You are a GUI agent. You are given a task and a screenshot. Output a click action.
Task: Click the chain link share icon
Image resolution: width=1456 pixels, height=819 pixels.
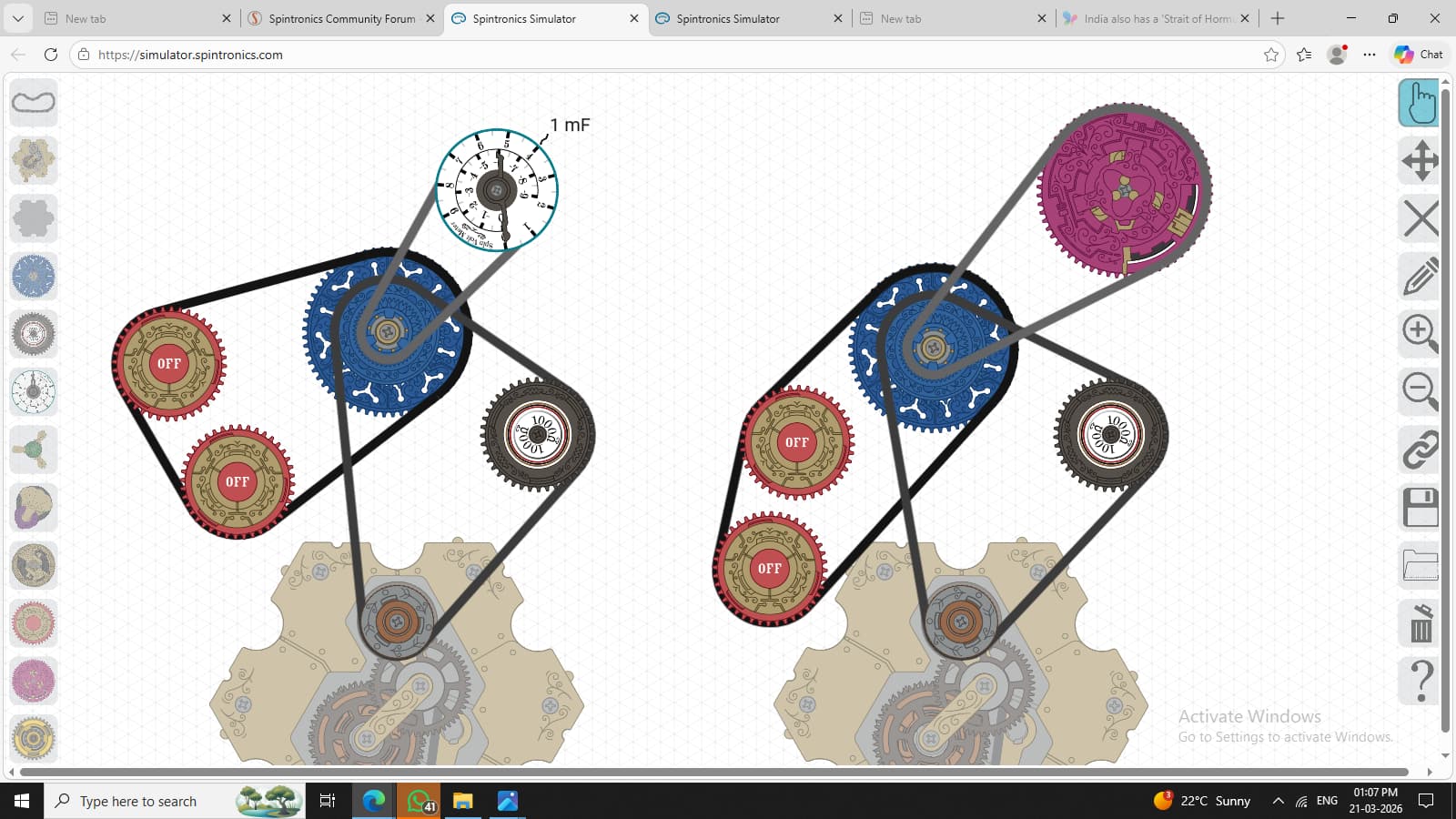tap(1419, 450)
